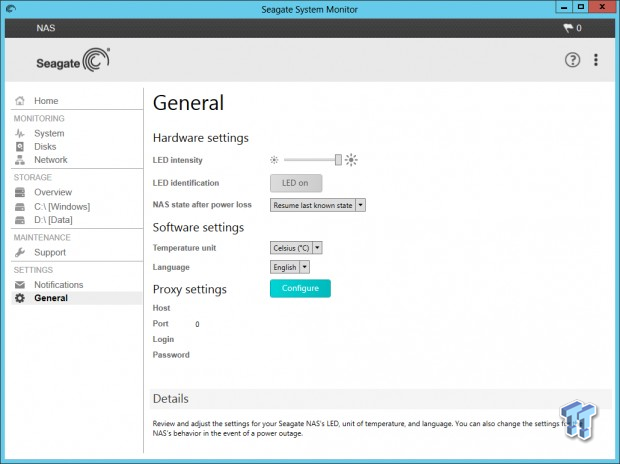Adjust the LED intensity slider handle
620x464 pixels.
pyautogui.click(x=338, y=160)
